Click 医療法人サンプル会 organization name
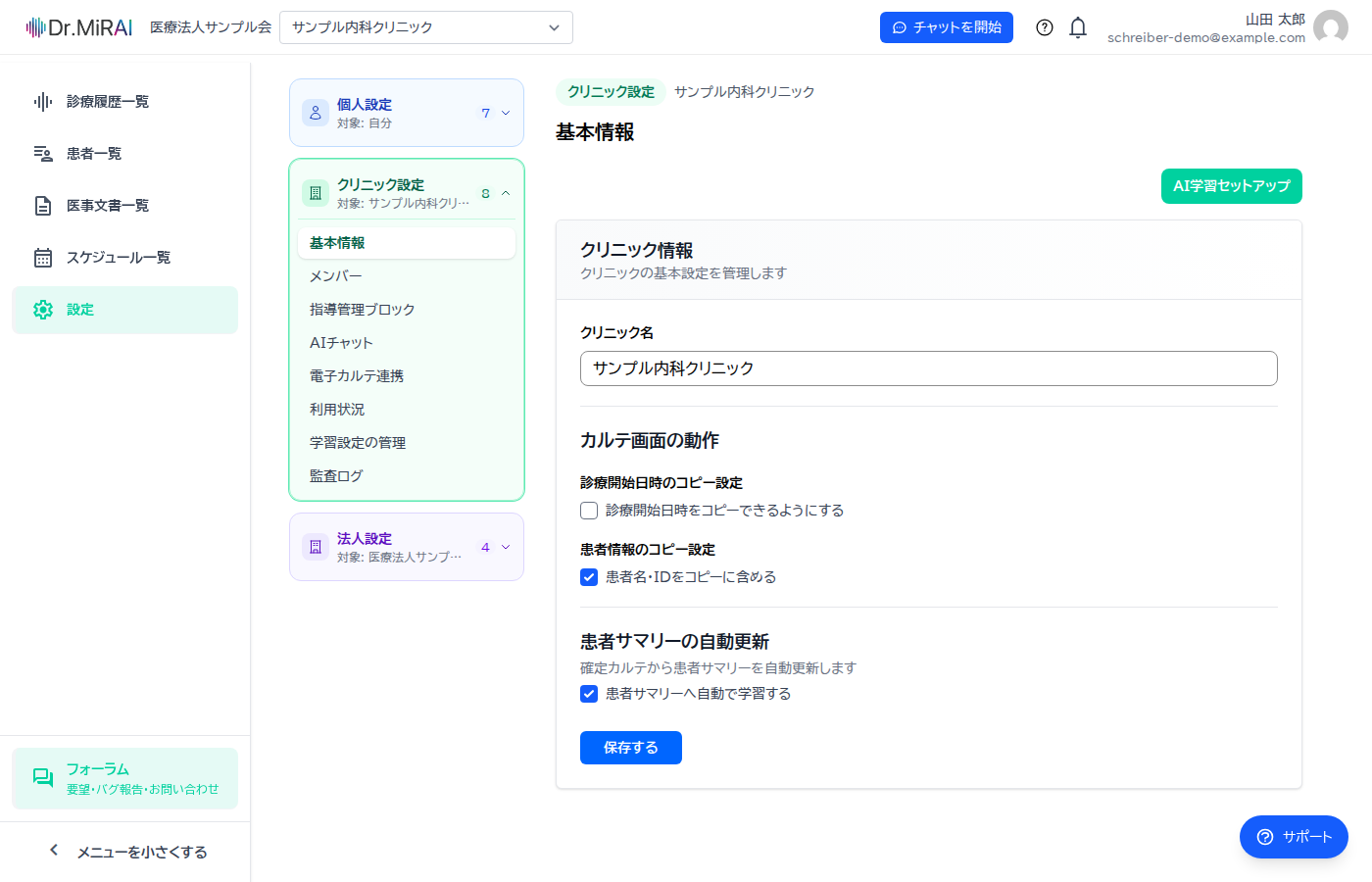 click(x=211, y=27)
